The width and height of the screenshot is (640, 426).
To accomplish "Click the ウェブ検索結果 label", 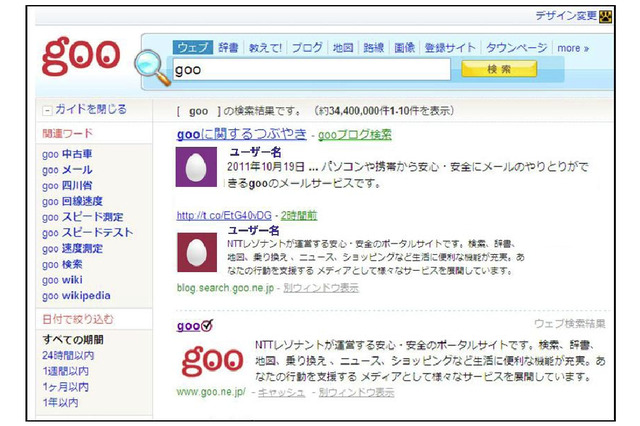I will tap(570, 324).
